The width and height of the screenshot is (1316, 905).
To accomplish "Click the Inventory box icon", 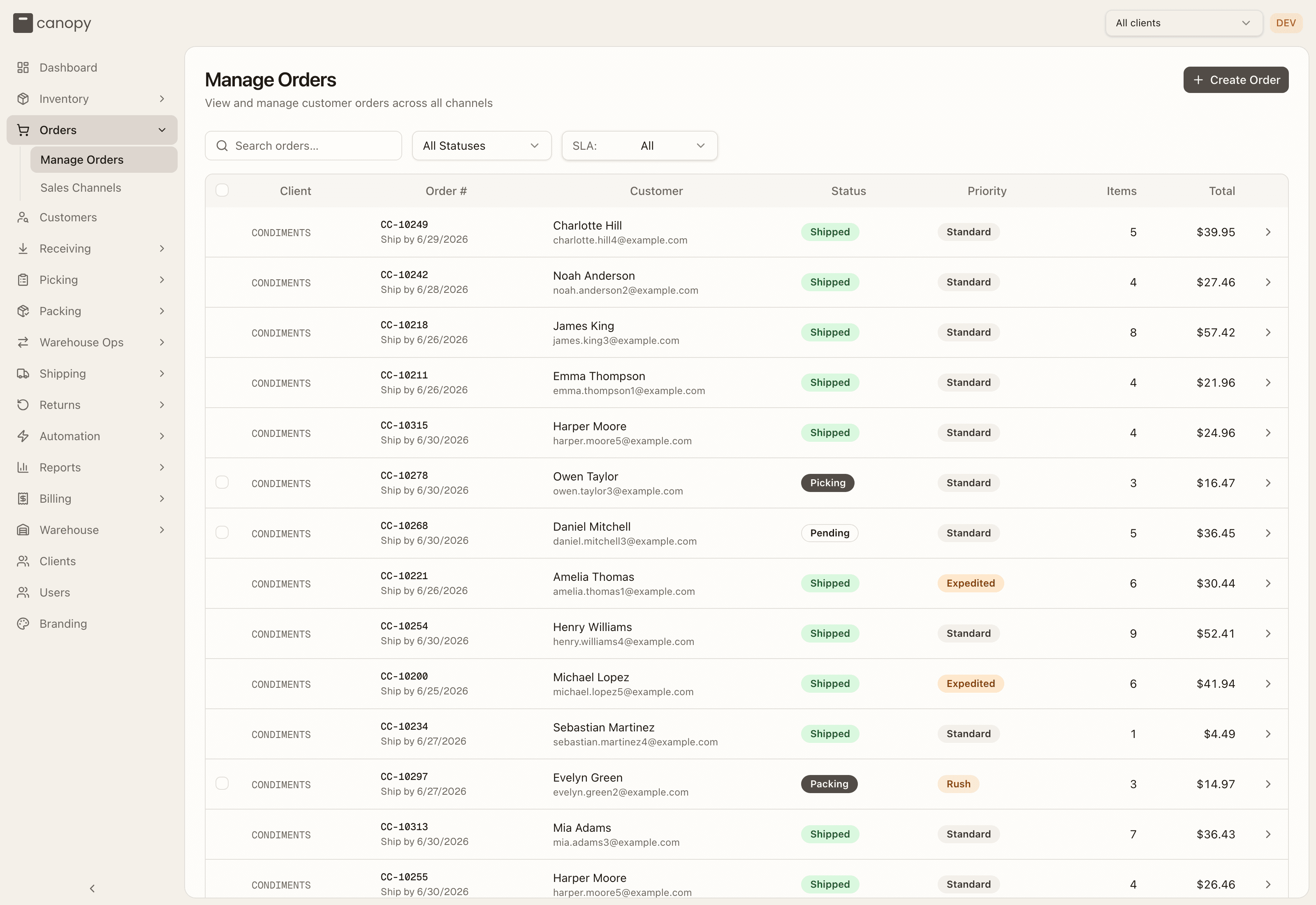I will point(23,99).
